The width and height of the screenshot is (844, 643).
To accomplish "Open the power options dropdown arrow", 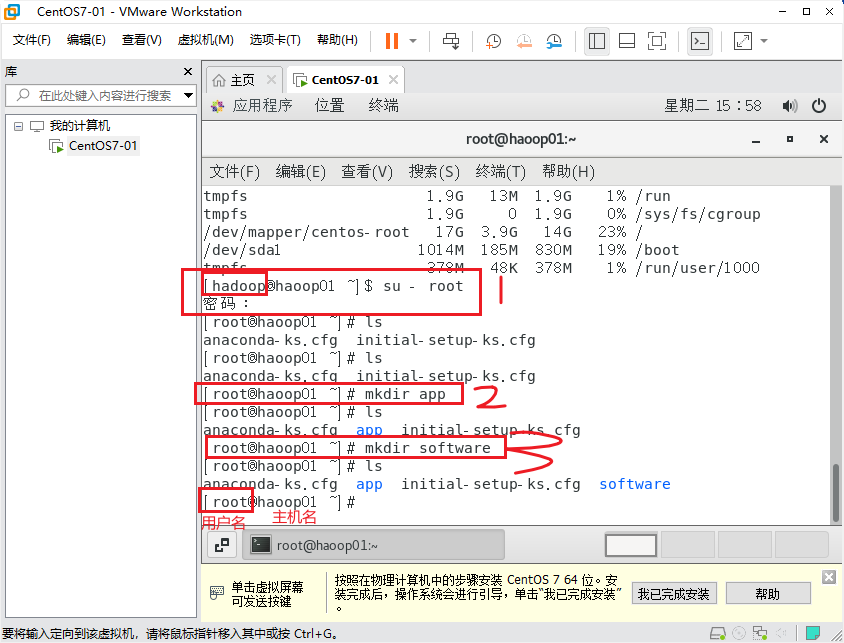I will tap(413, 41).
